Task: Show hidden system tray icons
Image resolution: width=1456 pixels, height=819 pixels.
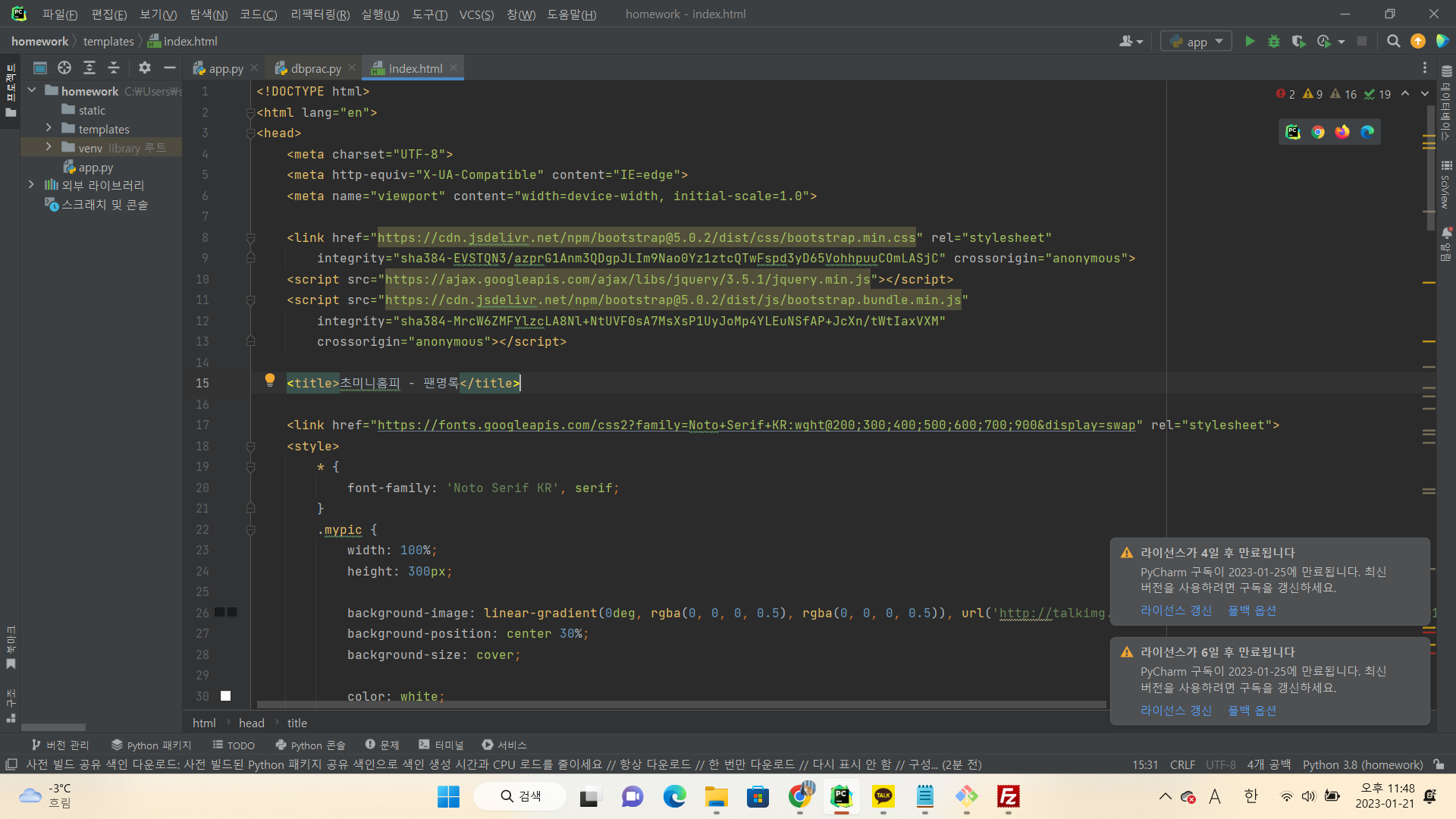Action: click(x=1165, y=796)
